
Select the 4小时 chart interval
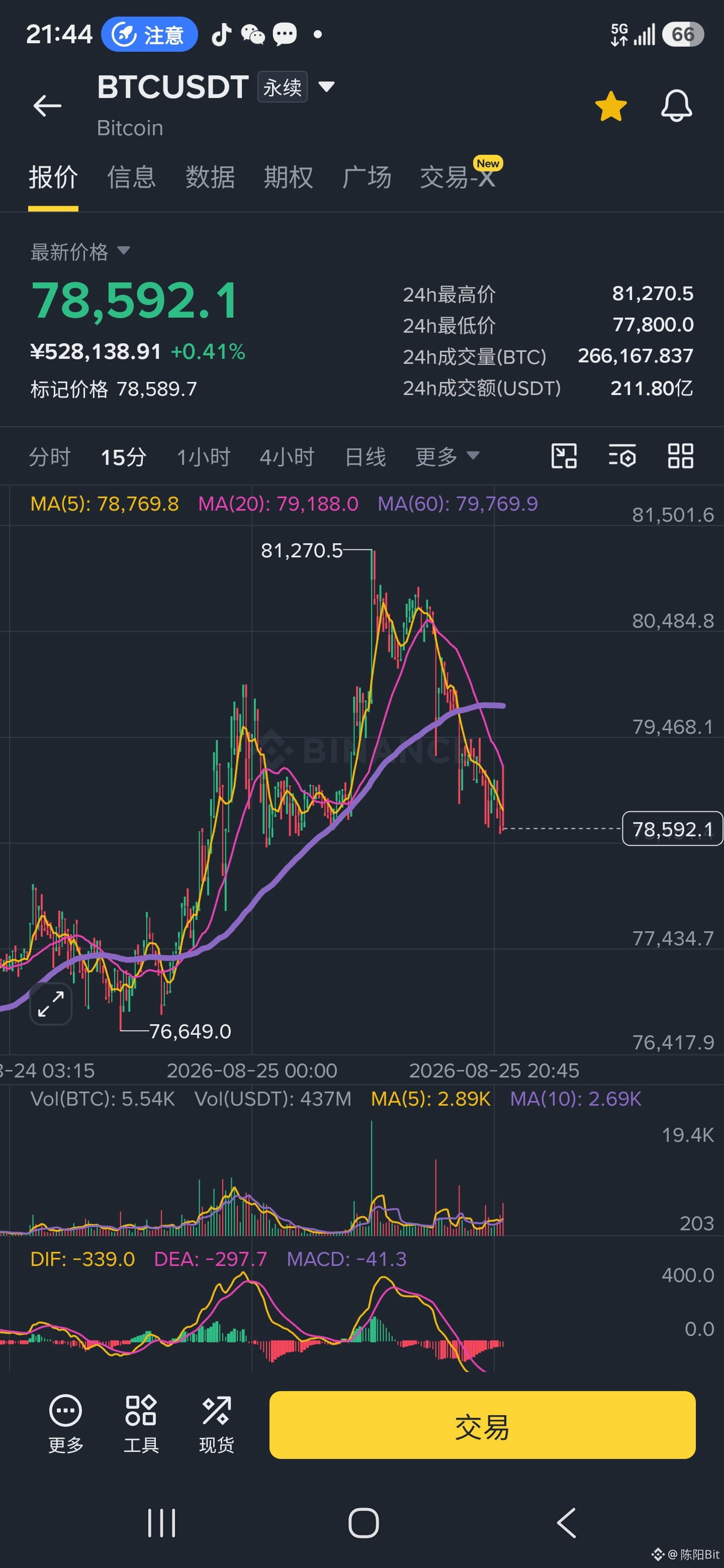coord(287,456)
